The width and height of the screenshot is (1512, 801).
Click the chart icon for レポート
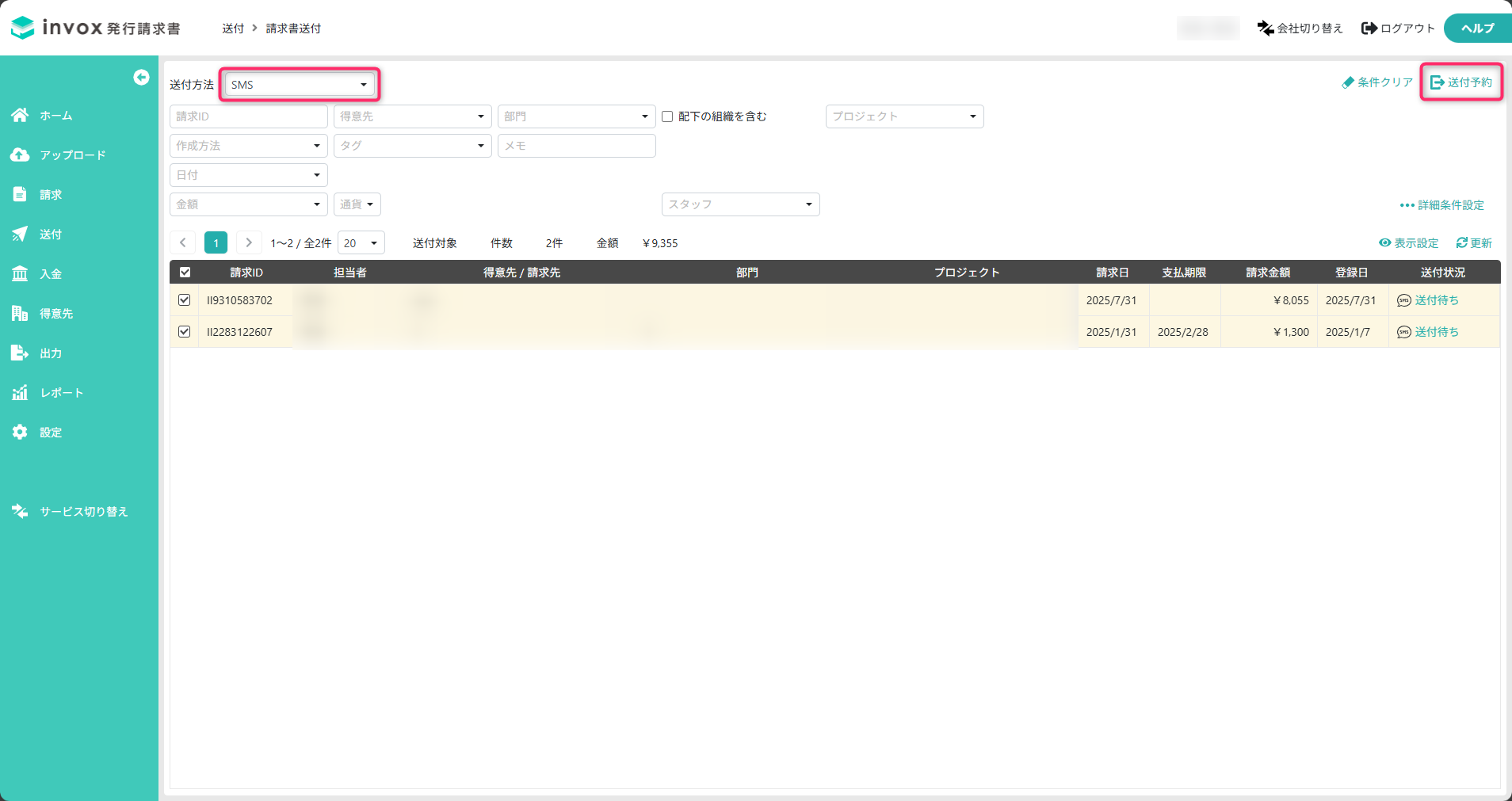point(20,393)
